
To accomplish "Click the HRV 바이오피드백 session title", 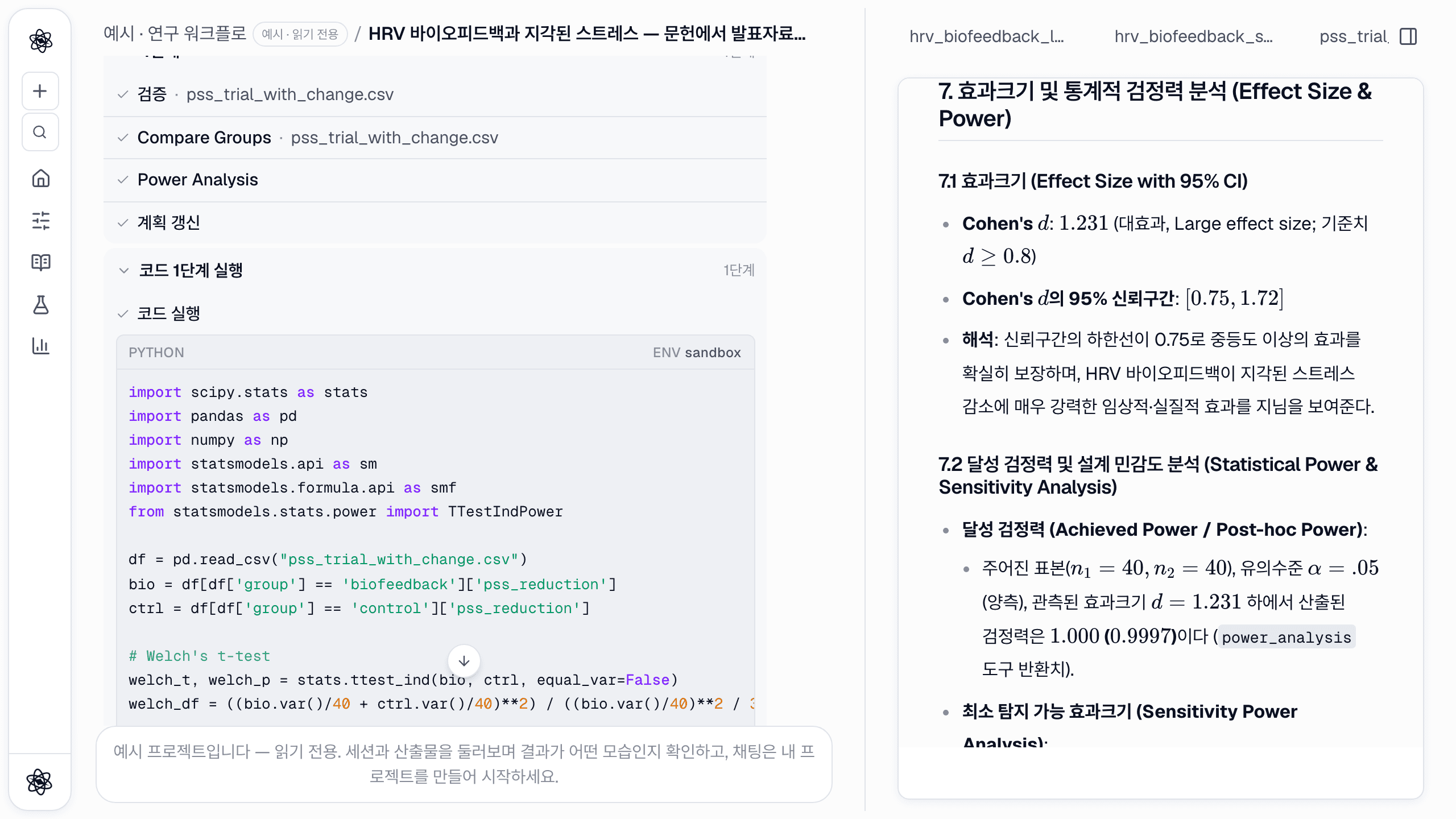I will pos(587,34).
